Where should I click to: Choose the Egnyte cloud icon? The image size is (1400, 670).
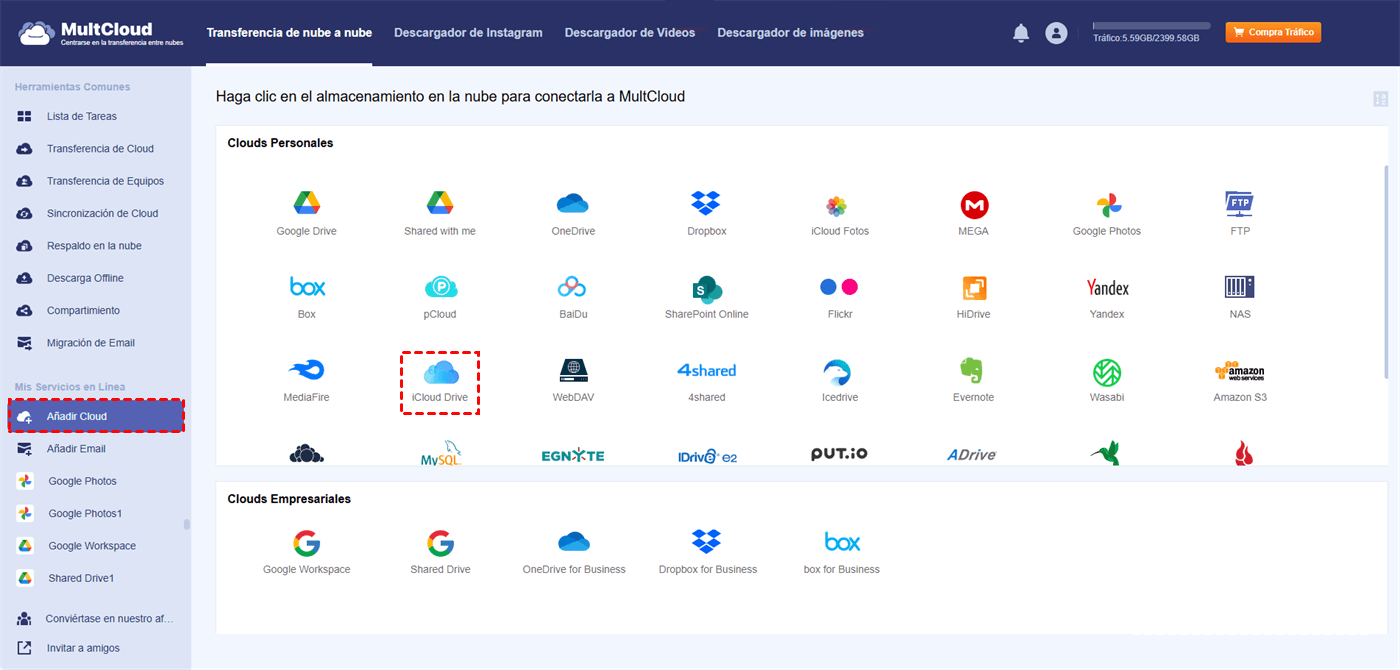[x=573, y=455]
